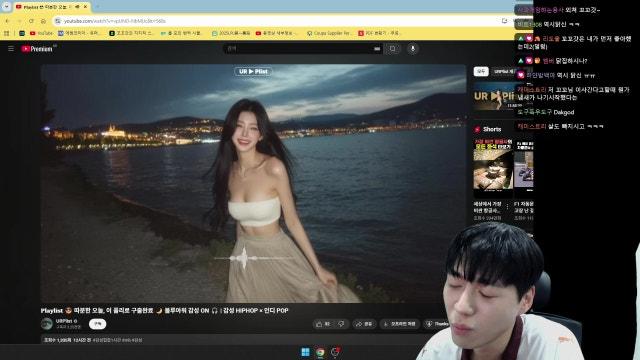Image resolution: width=640 pixels, height=360 pixels.
Task: Open the YouTube hamburger guide menu
Action: click(11, 49)
